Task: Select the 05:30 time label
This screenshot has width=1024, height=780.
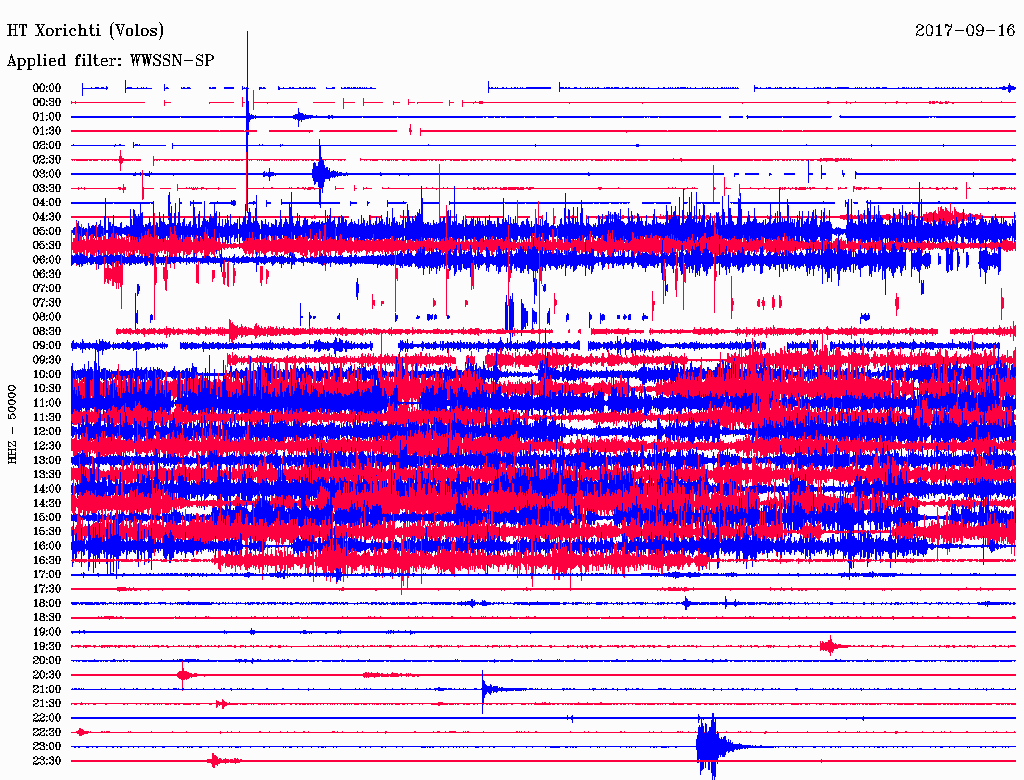Action: click(47, 245)
